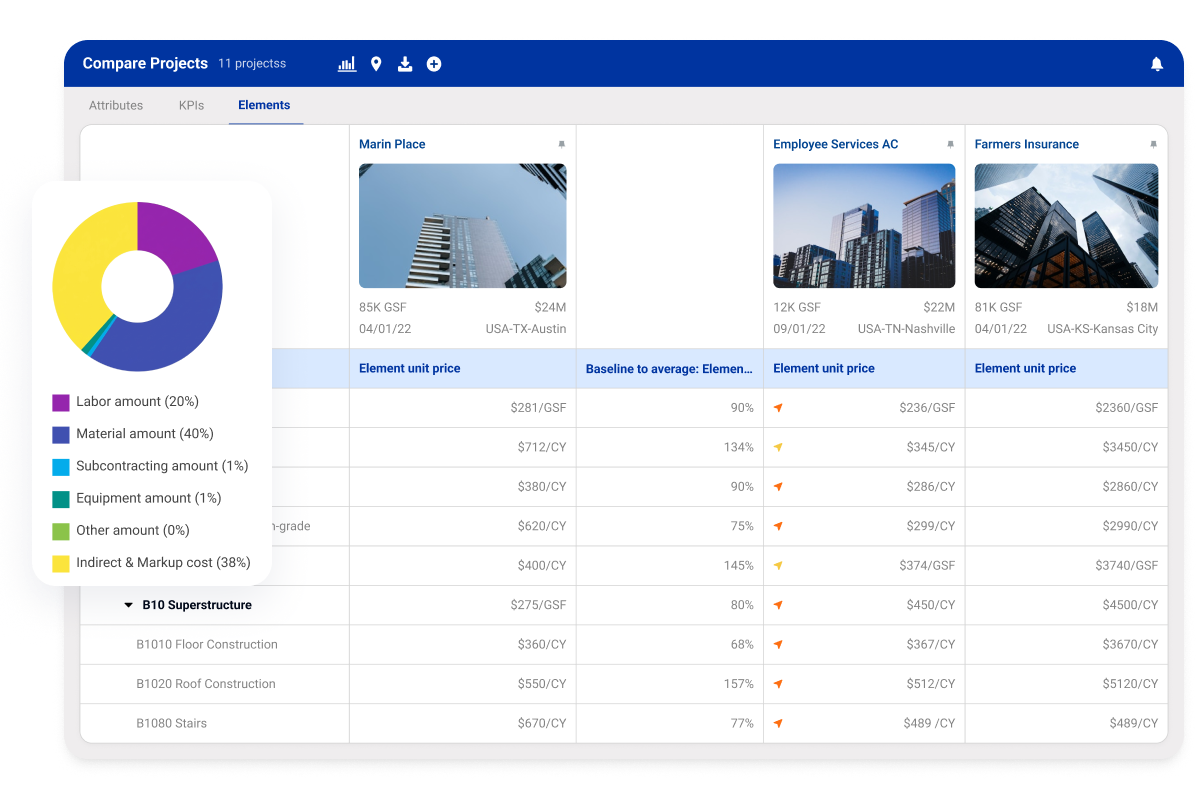This screenshot has height=800, width=1200.
Task: Toggle pin on Employee Services AC column
Action: pyautogui.click(x=950, y=145)
